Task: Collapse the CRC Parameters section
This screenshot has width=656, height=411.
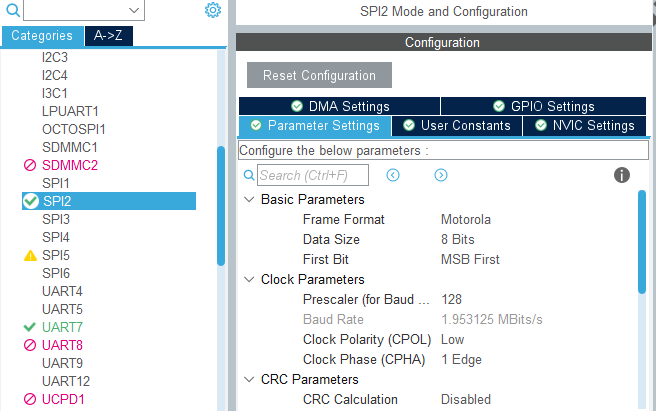Action: point(249,380)
